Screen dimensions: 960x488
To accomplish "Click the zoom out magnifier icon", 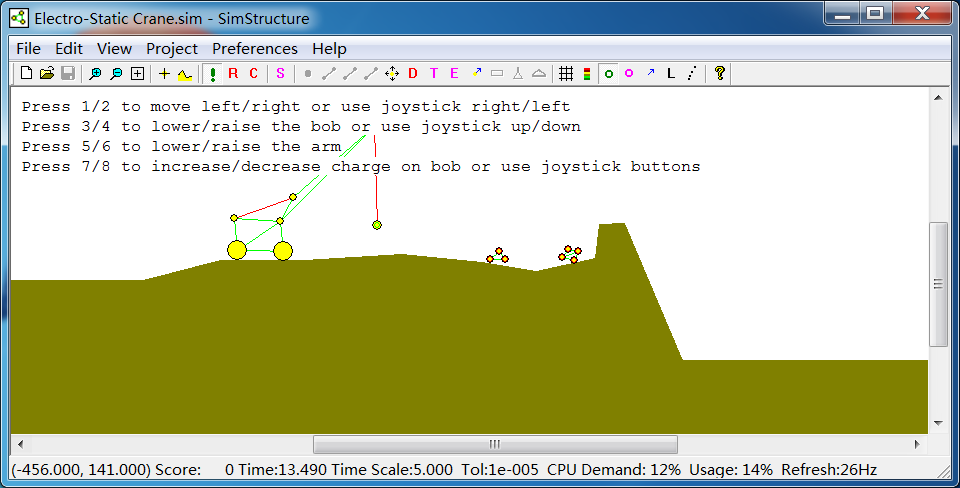I will [116, 73].
